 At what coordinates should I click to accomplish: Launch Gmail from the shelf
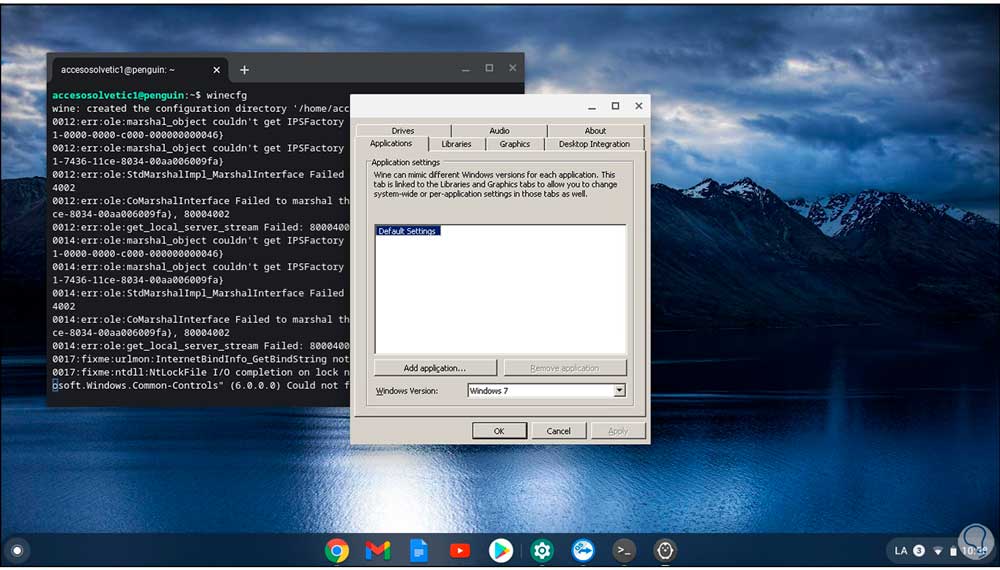pyautogui.click(x=377, y=550)
